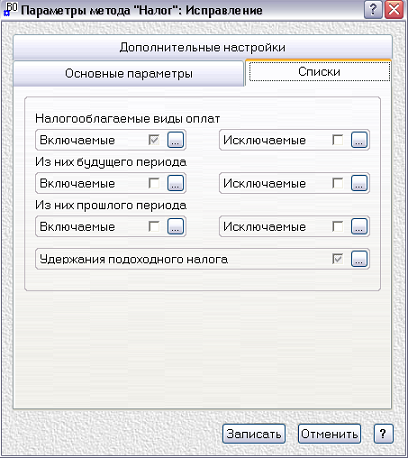This screenshot has height=458, width=408.
Task: Enable Включаемые checkbox for прошлого периода
Action: pyautogui.click(x=154, y=226)
